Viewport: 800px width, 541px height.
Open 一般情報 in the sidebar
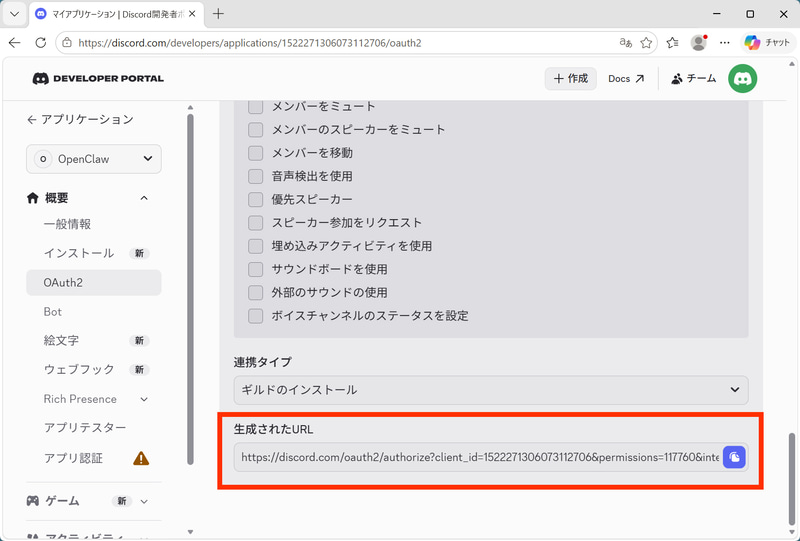[x=67, y=224]
